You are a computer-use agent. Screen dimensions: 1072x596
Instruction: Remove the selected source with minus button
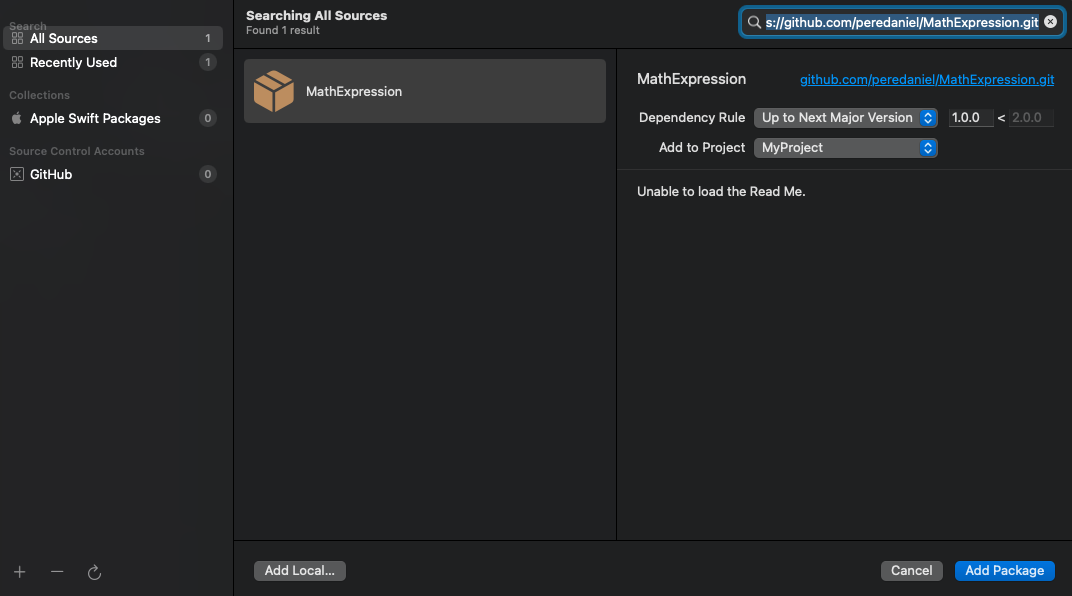(57, 571)
